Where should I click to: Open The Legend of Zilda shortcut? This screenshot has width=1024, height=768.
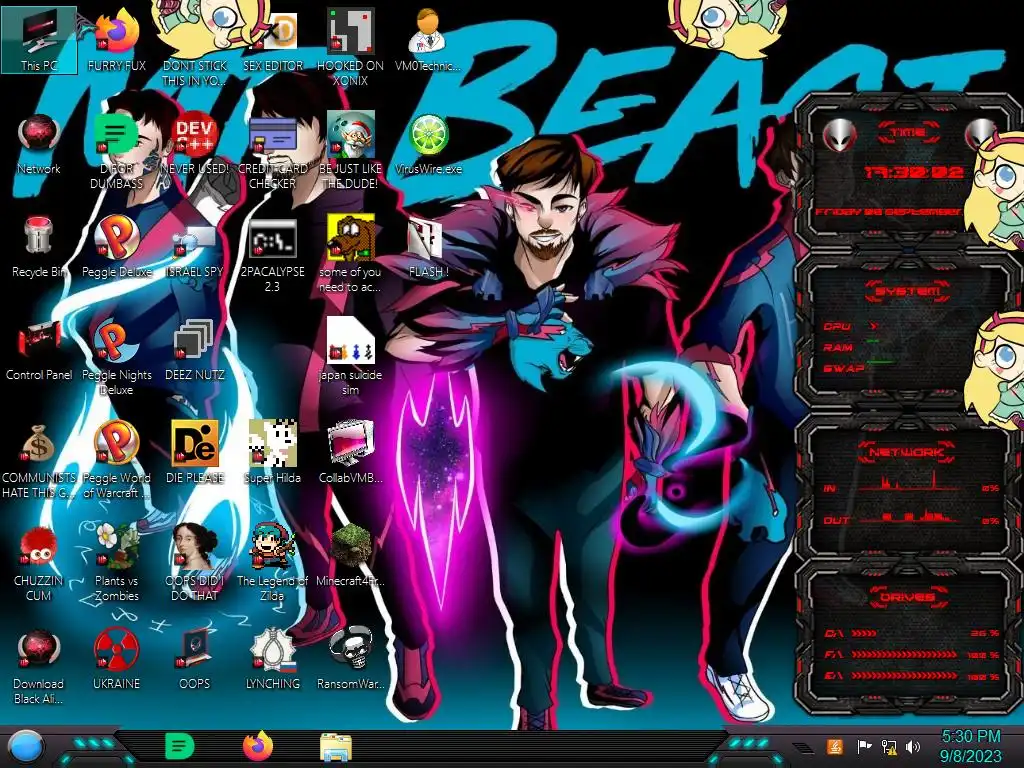coord(272,563)
